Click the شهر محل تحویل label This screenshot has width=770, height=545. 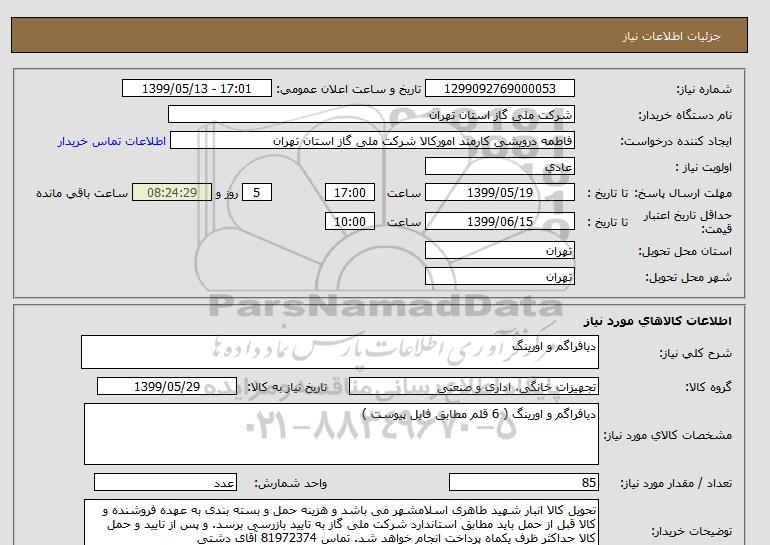click(x=688, y=277)
